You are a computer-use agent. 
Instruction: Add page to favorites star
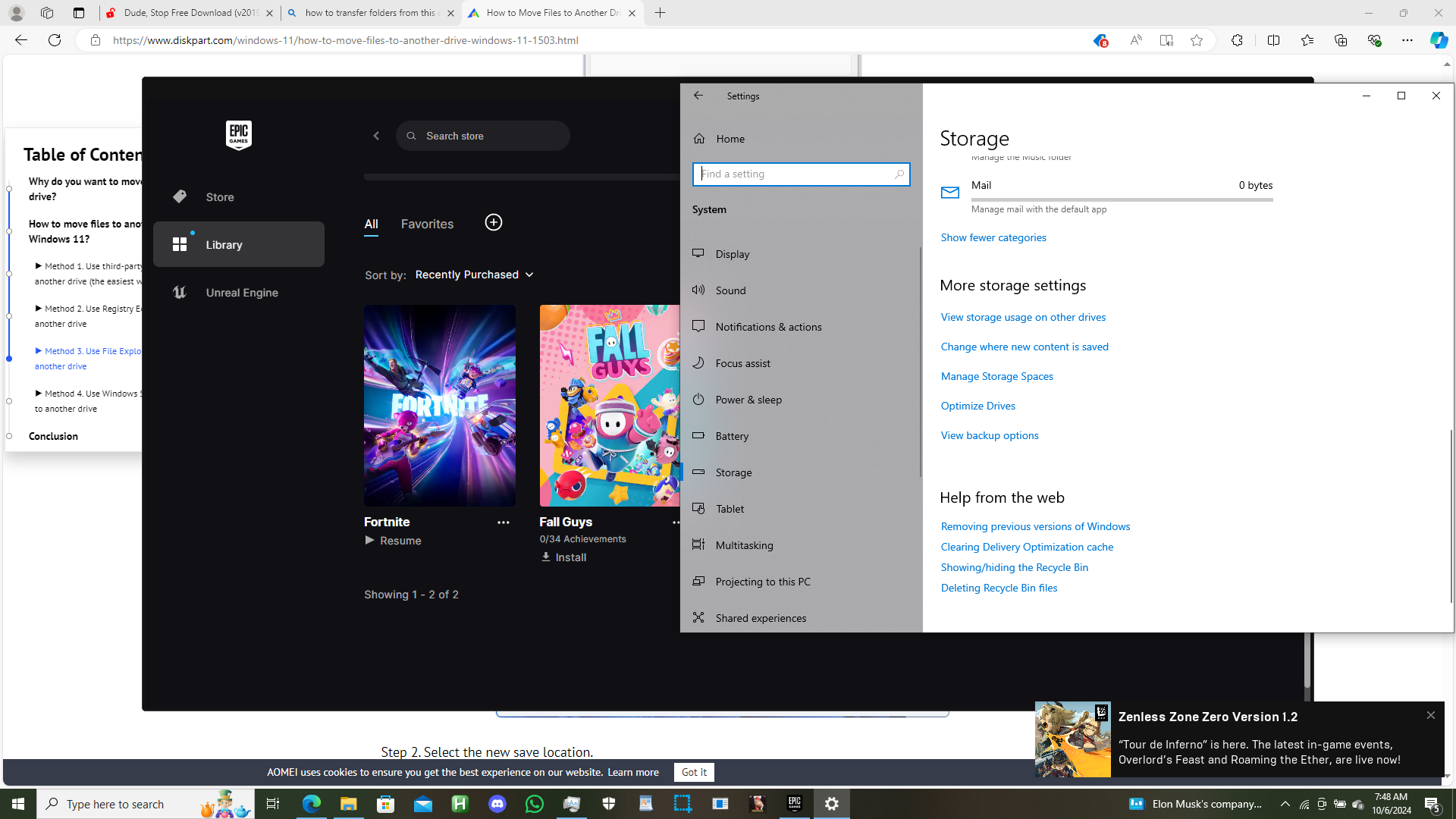(1196, 40)
